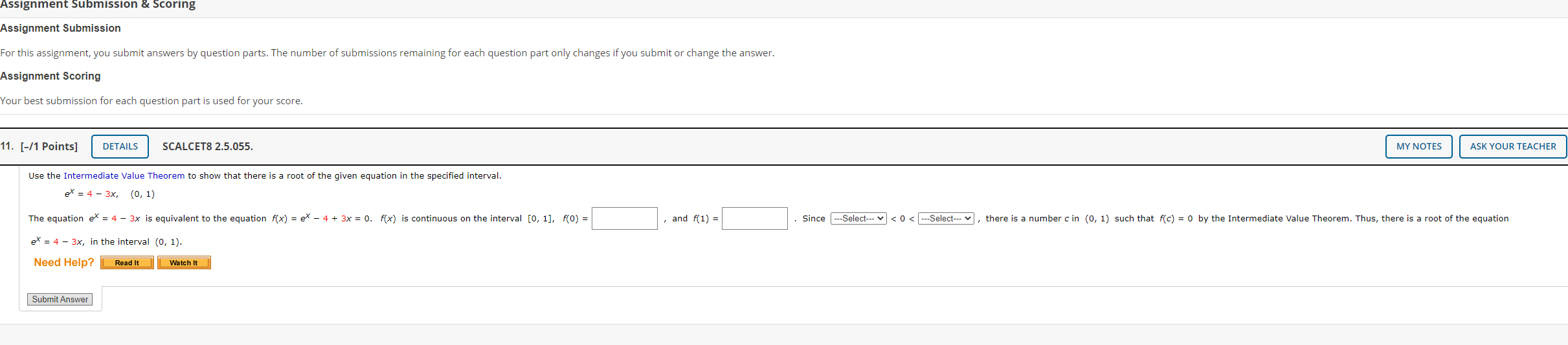
Task: Click the Read It help button
Action: [x=127, y=263]
